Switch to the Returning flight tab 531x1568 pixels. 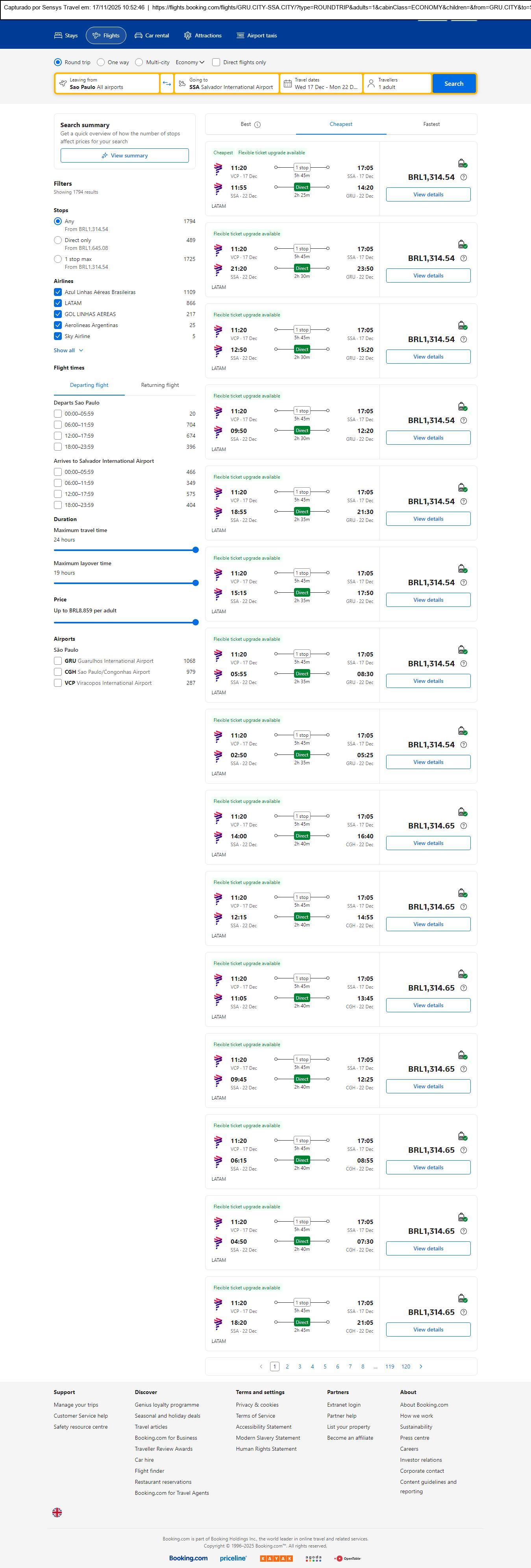pyautogui.click(x=159, y=385)
